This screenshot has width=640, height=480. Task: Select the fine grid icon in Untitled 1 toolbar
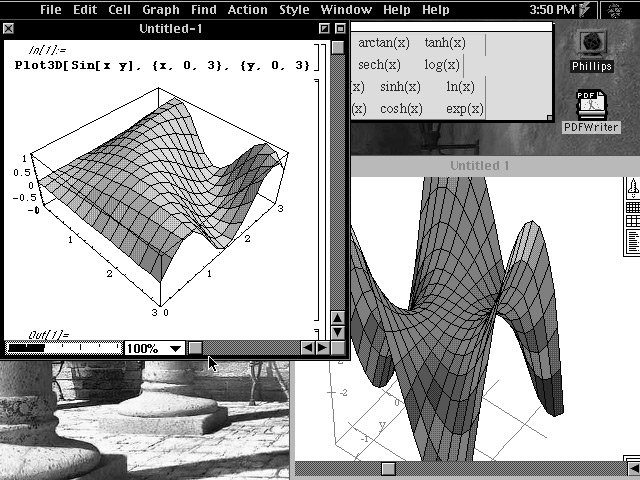tap(633, 207)
